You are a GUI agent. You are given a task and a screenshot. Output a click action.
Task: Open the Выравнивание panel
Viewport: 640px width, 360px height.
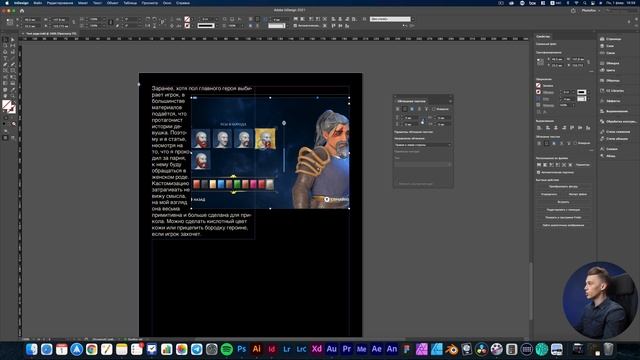tap(614, 111)
